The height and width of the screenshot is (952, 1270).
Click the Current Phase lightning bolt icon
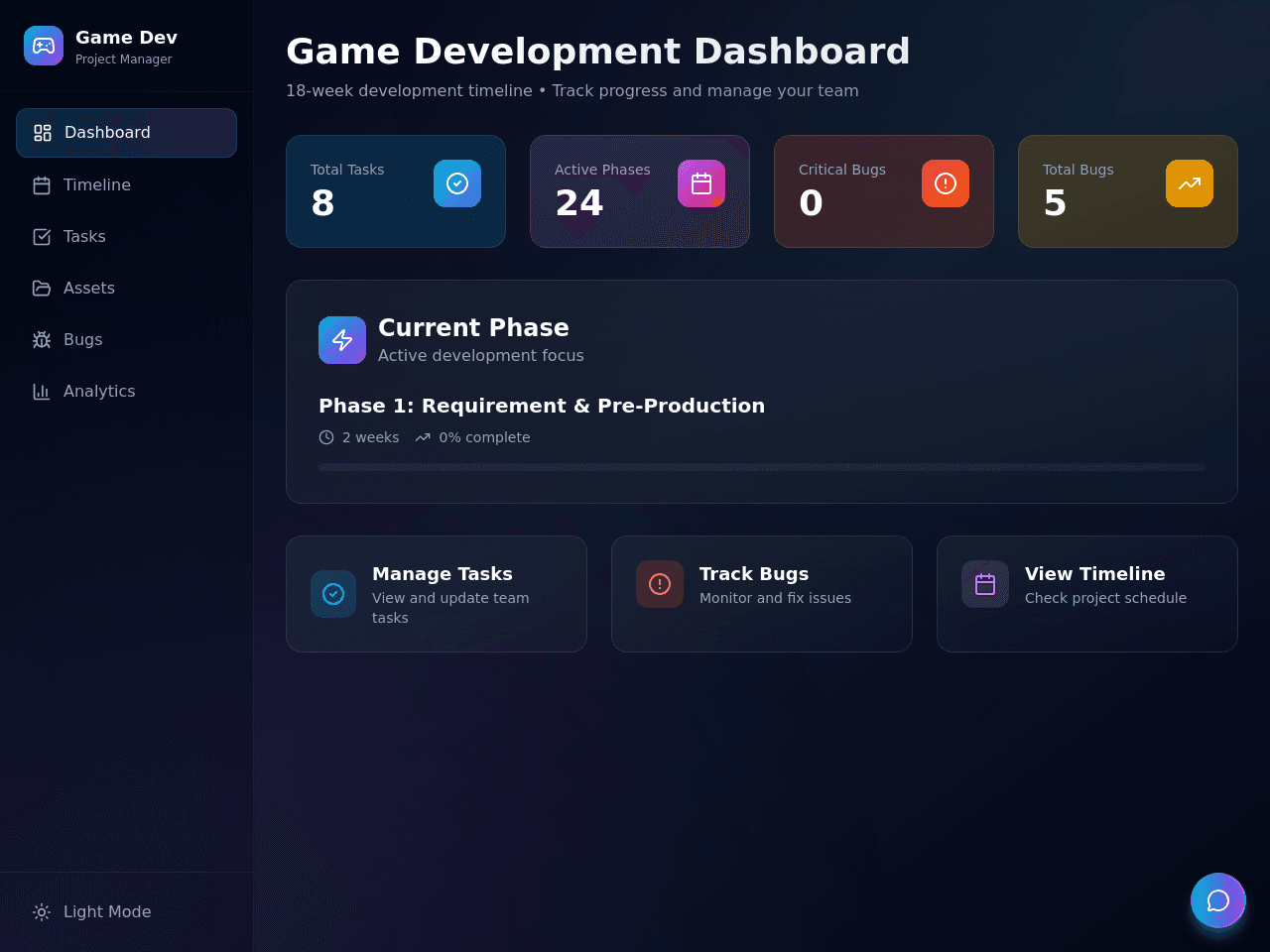pos(342,340)
